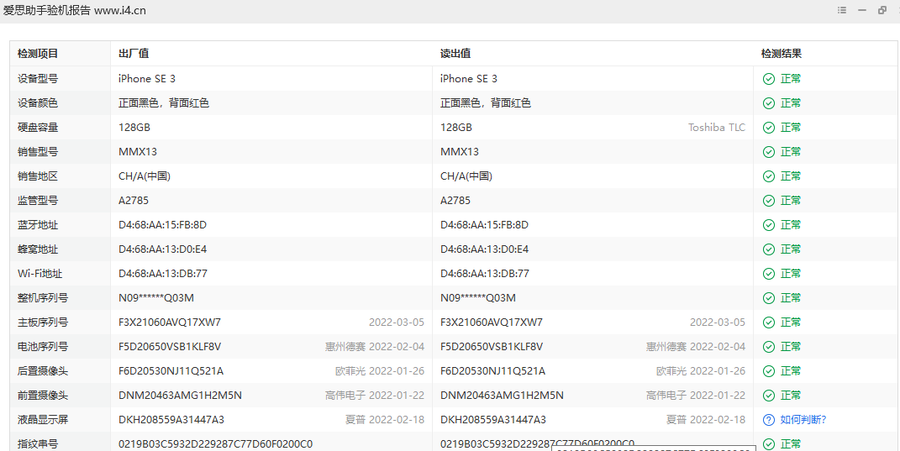The image size is (900, 451).
Task: Click factory 惠州德赛 2022-02-04 annotation
Action: click(x=375, y=347)
